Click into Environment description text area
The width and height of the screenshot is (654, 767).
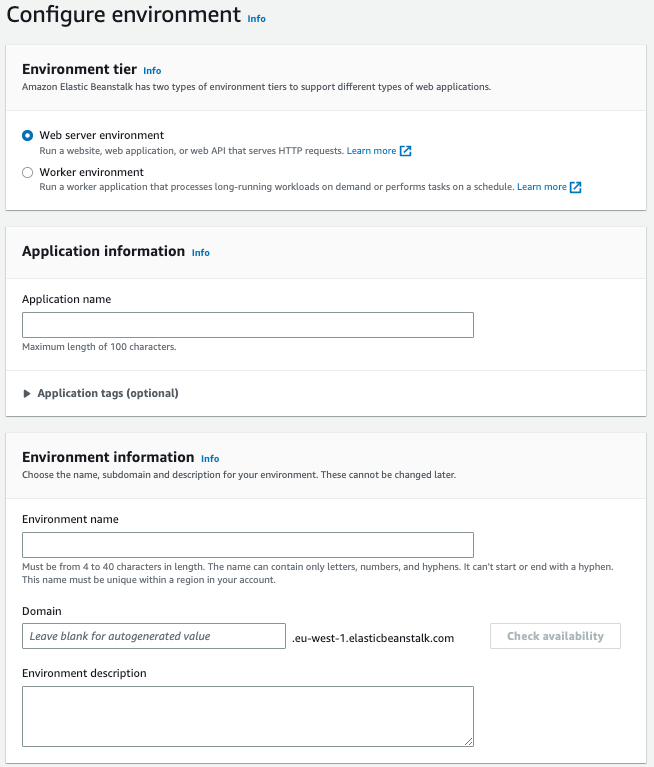pos(247,715)
